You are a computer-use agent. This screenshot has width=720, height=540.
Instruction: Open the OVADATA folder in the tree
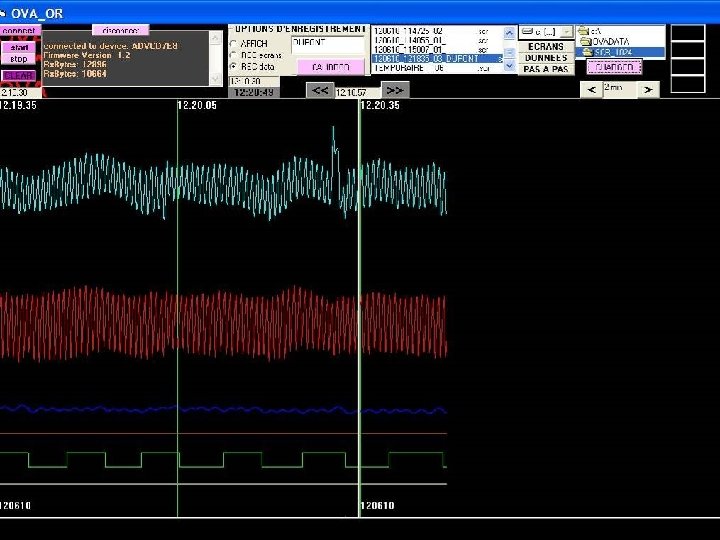click(610, 42)
